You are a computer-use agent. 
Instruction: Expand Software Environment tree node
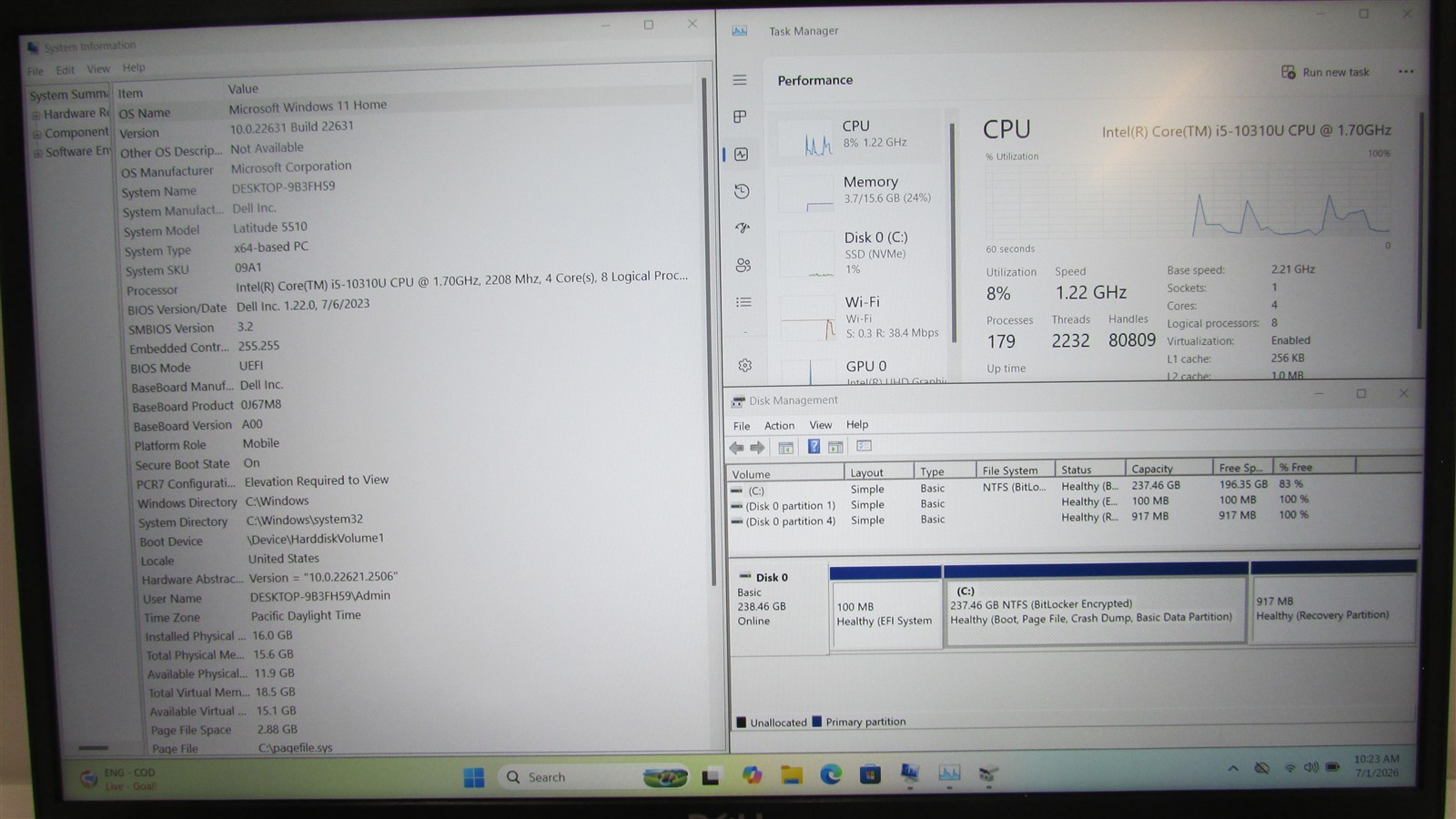[38, 153]
